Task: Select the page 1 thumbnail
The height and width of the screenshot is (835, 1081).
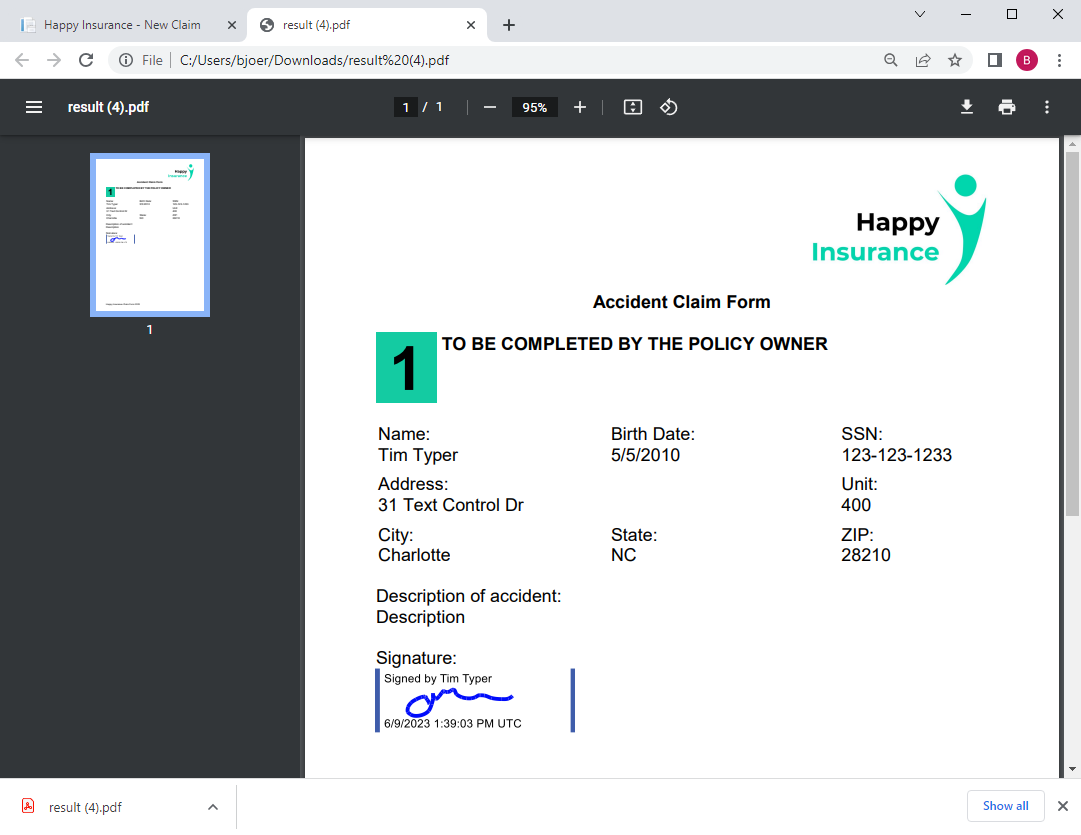Action: (150, 235)
